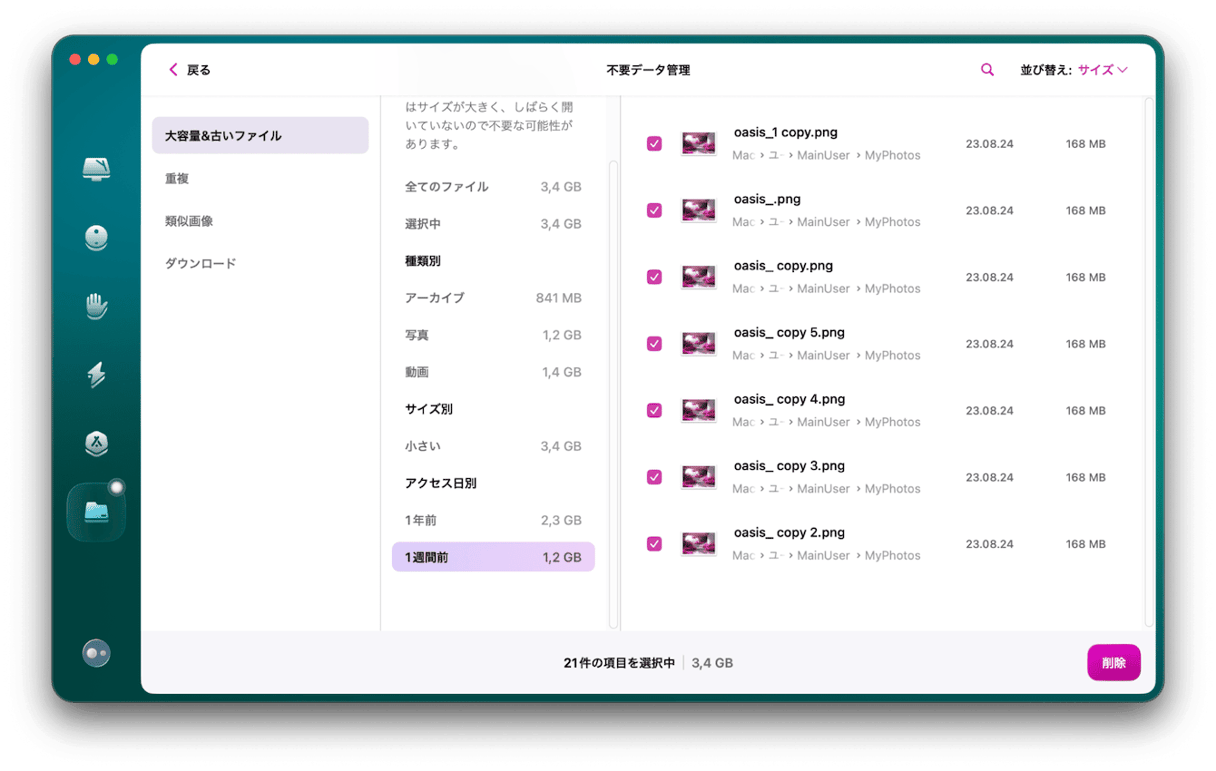Open the Protection hand icon in sidebar

point(96,306)
